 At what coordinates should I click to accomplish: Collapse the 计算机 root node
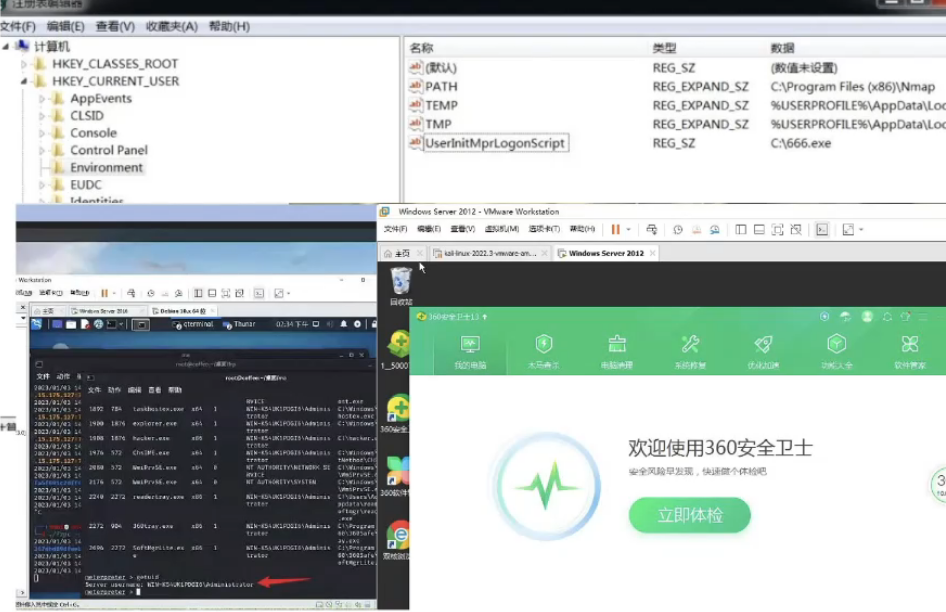pos(5,46)
